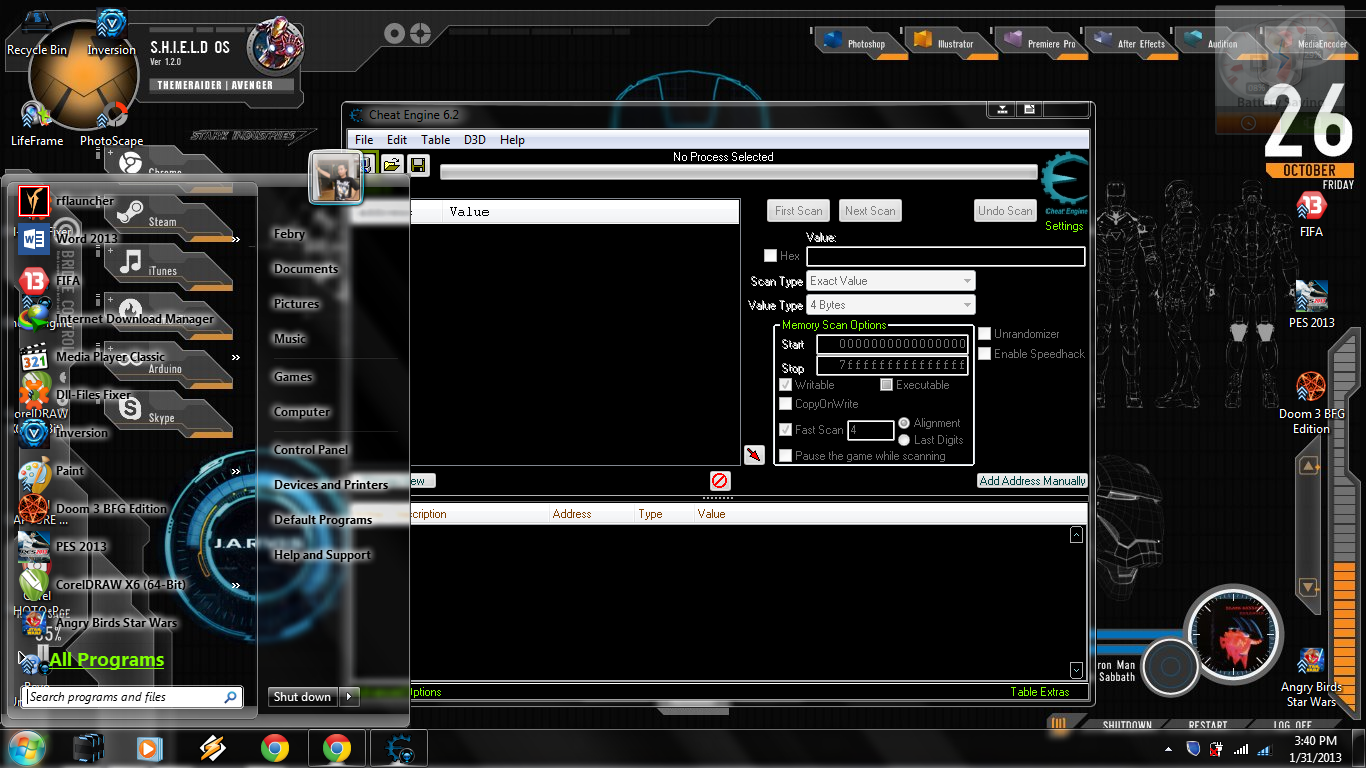Open the Table menu
The height and width of the screenshot is (768, 1366).
pos(435,140)
